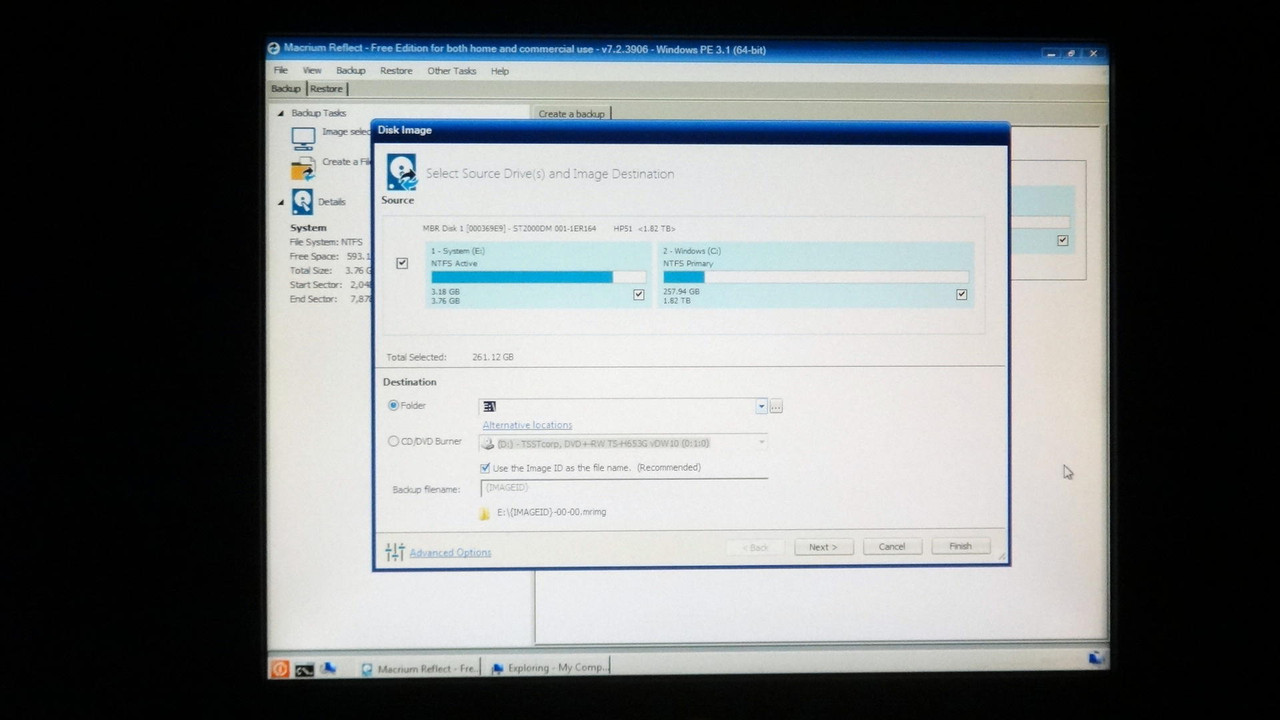Open the Alternative locations link
The image size is (1280, 720).
pyautogui.click(x=527, y=425)
